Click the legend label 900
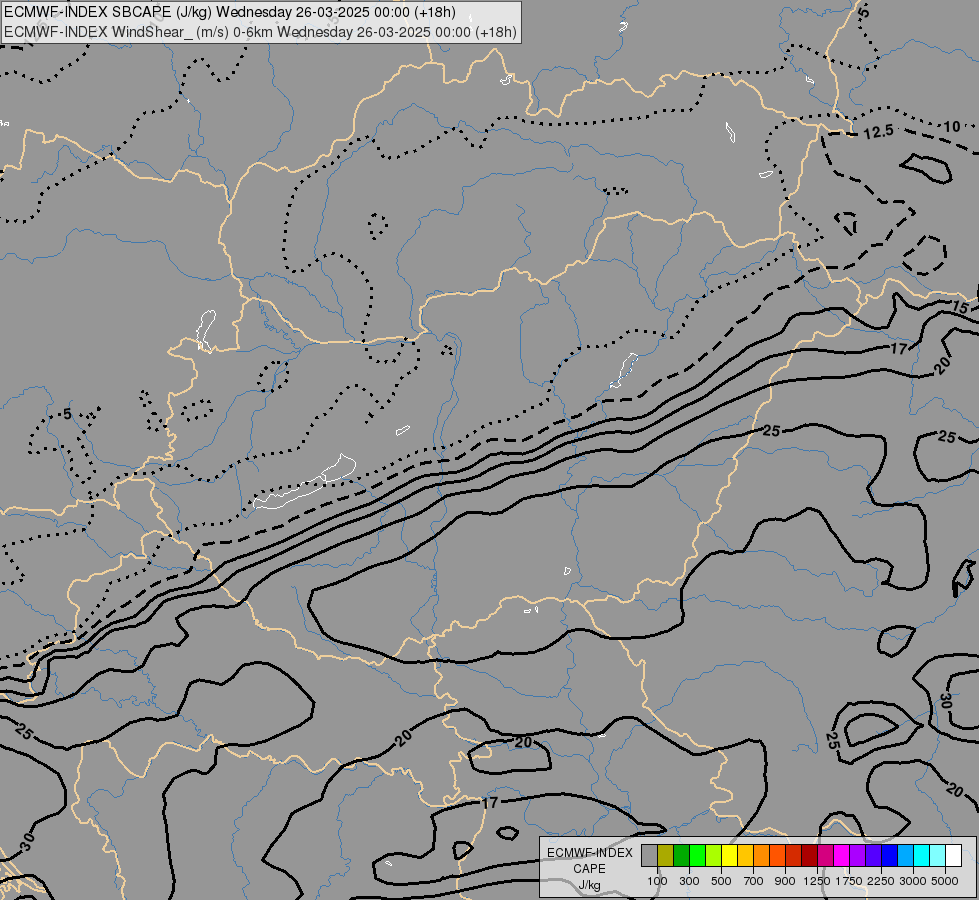 (x=785, y=881)
